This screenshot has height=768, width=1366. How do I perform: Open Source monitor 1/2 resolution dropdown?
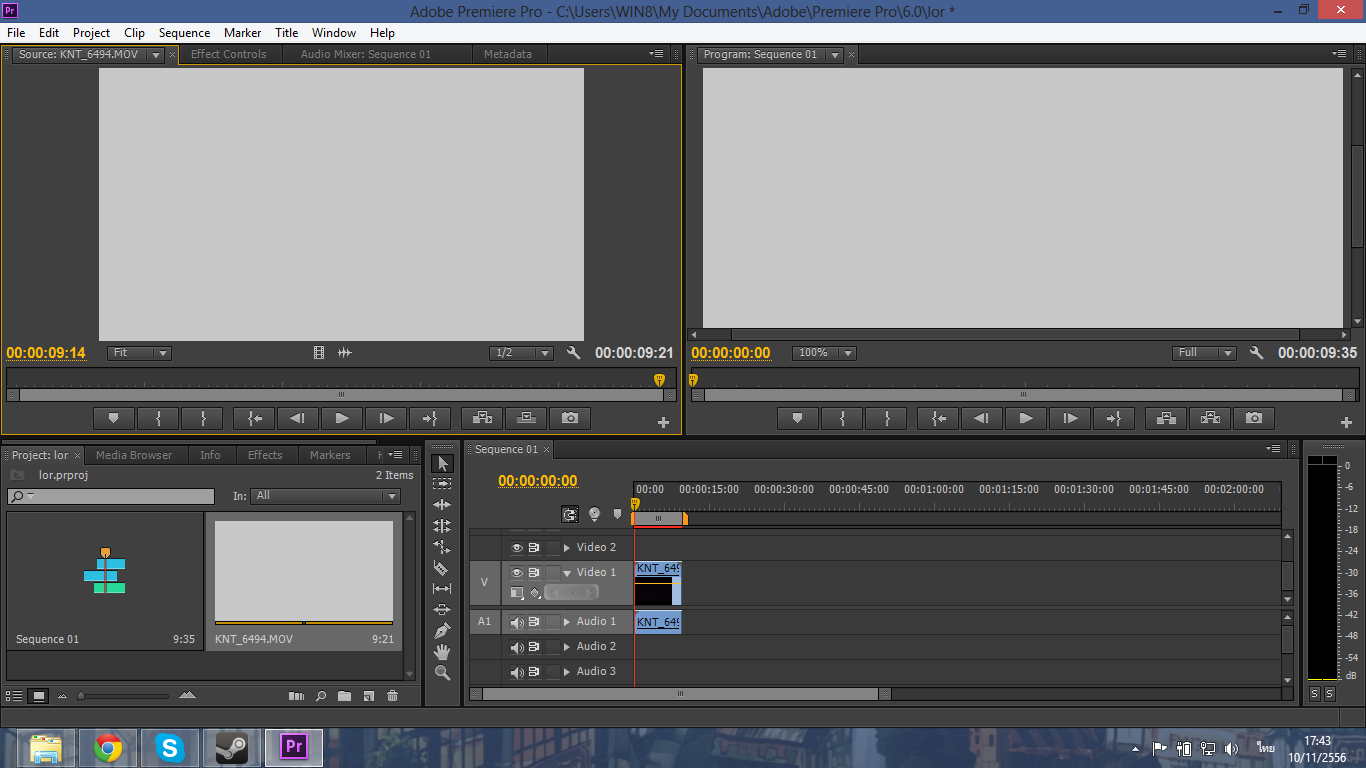point(522,353)
